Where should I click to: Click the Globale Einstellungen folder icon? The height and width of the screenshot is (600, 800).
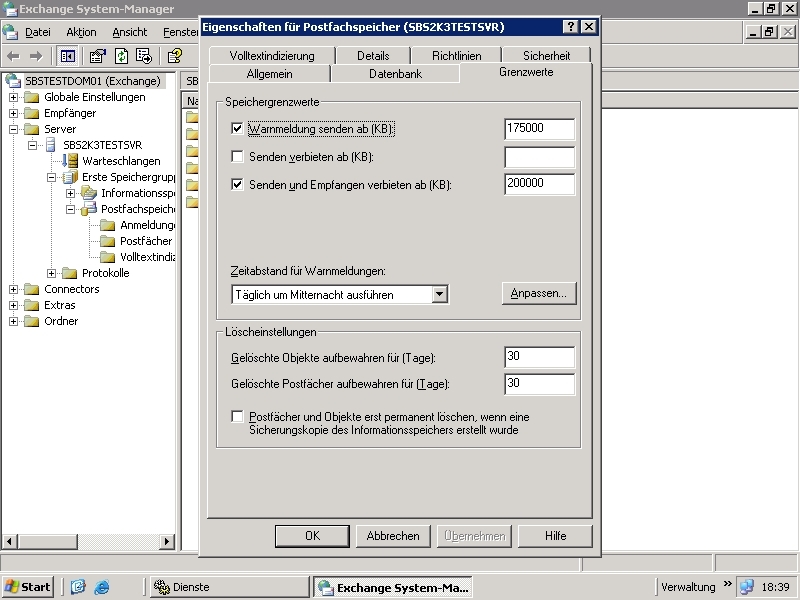[x=32, y=97]
